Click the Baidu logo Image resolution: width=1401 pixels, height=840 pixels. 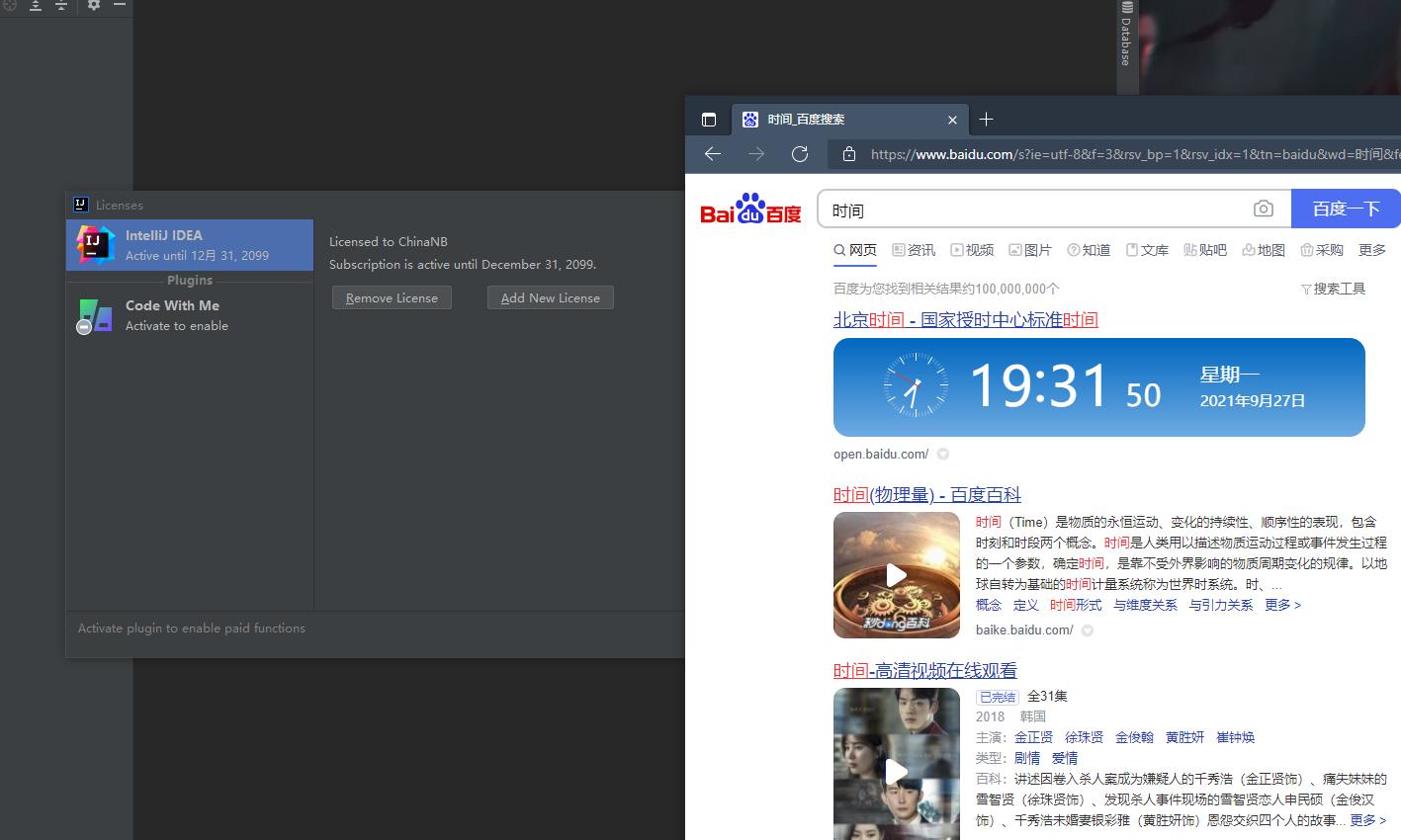pyautogui.click(x=750, y=209)
